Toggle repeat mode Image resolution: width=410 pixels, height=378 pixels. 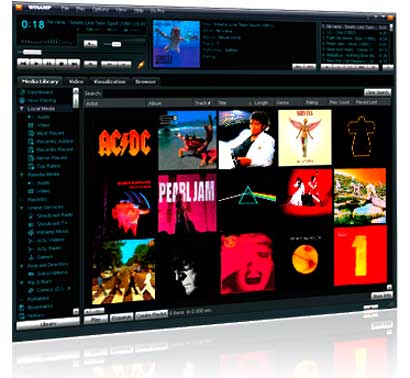[x=124, y=64]
